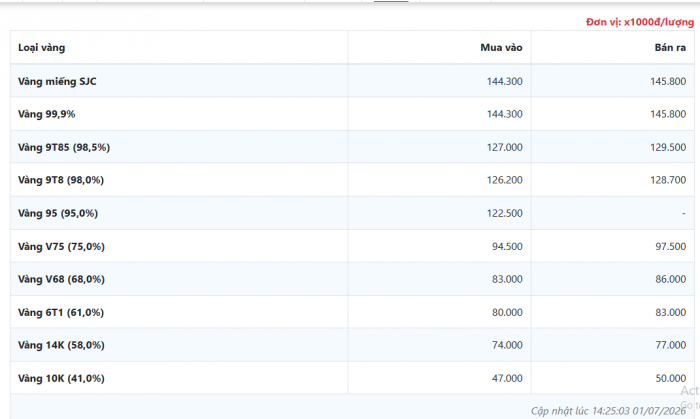Click Vàng V68 buy price 83.000
Image resolution: width=700 pixels, height=419 pixels.
coord(507,279)
